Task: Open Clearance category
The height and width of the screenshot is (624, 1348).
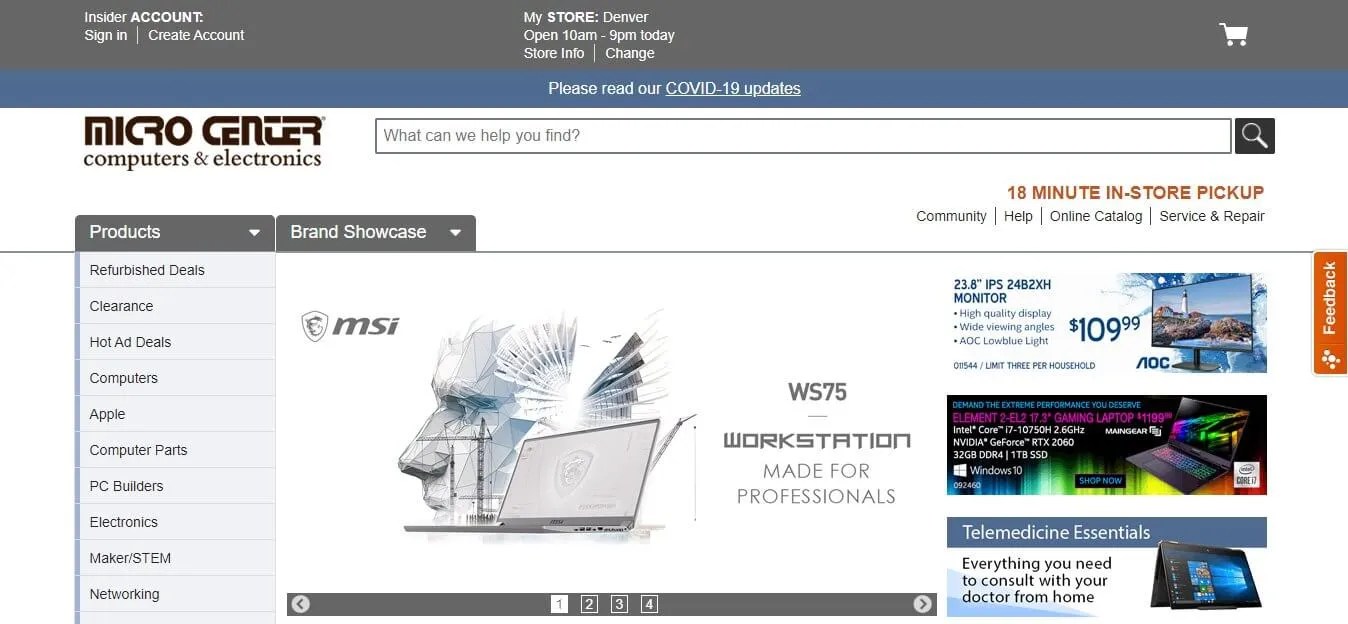Action: [x=175, y=306]
